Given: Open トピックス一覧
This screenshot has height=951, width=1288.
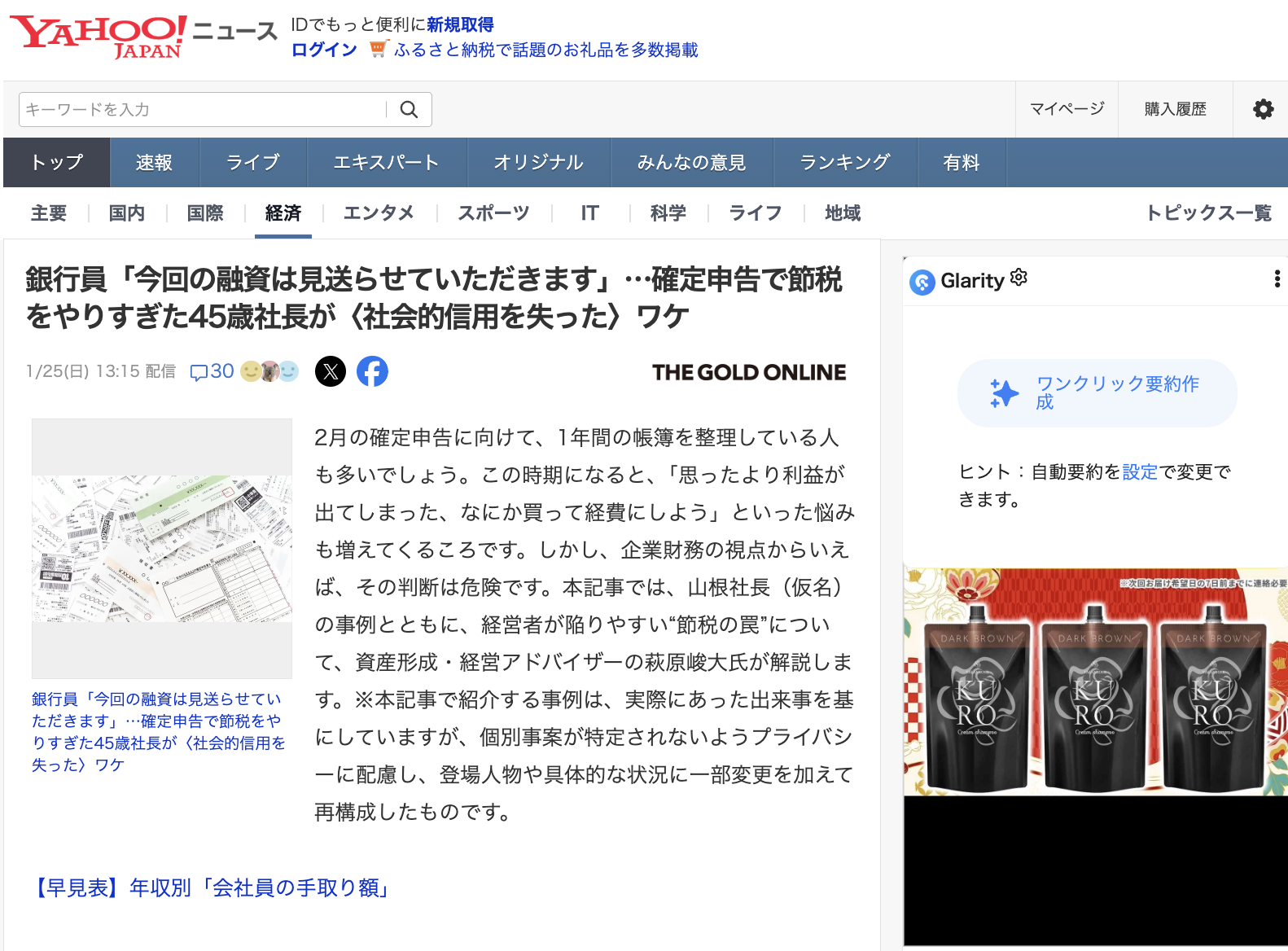Looking at the screenshot, I should [x=1208, y=213].
